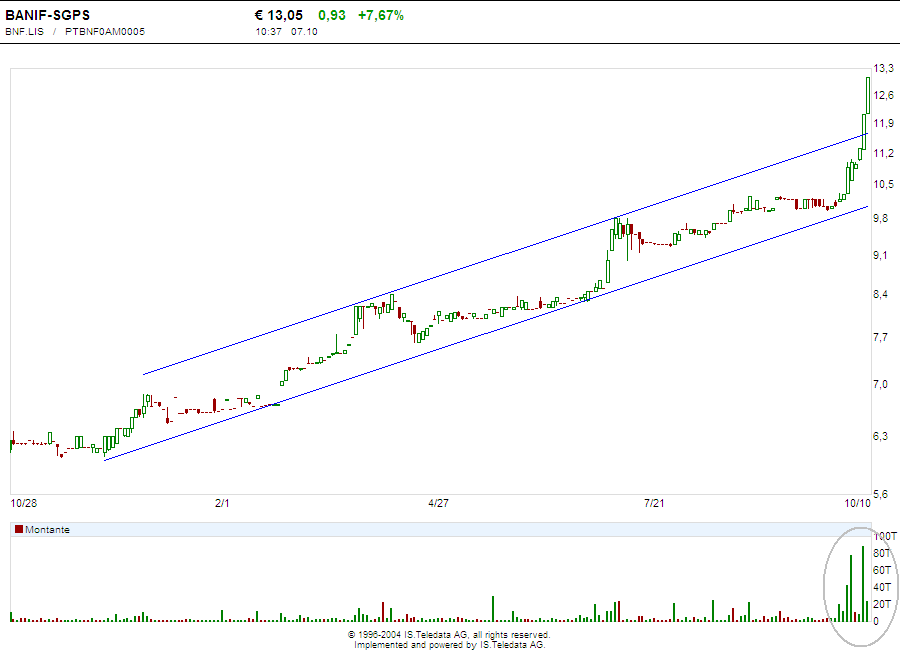
Task: Click the latest tall green candlestick at top right
Action: tap(868, 95)
